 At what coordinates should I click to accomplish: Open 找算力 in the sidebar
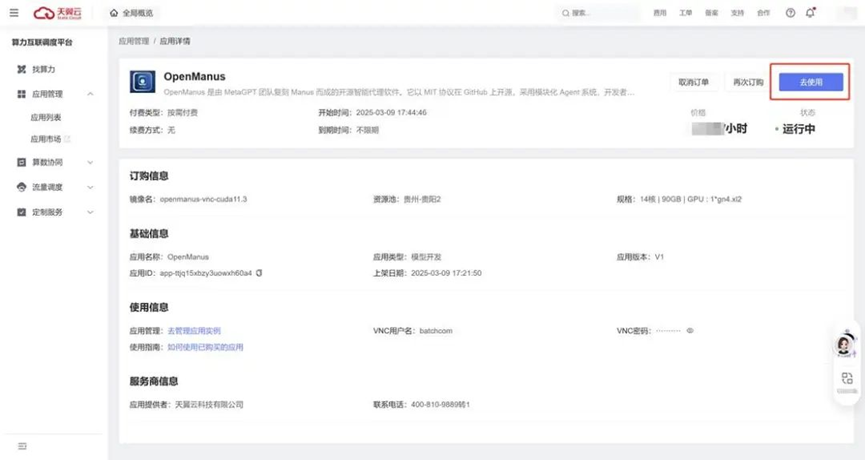(x=44, y=69)
